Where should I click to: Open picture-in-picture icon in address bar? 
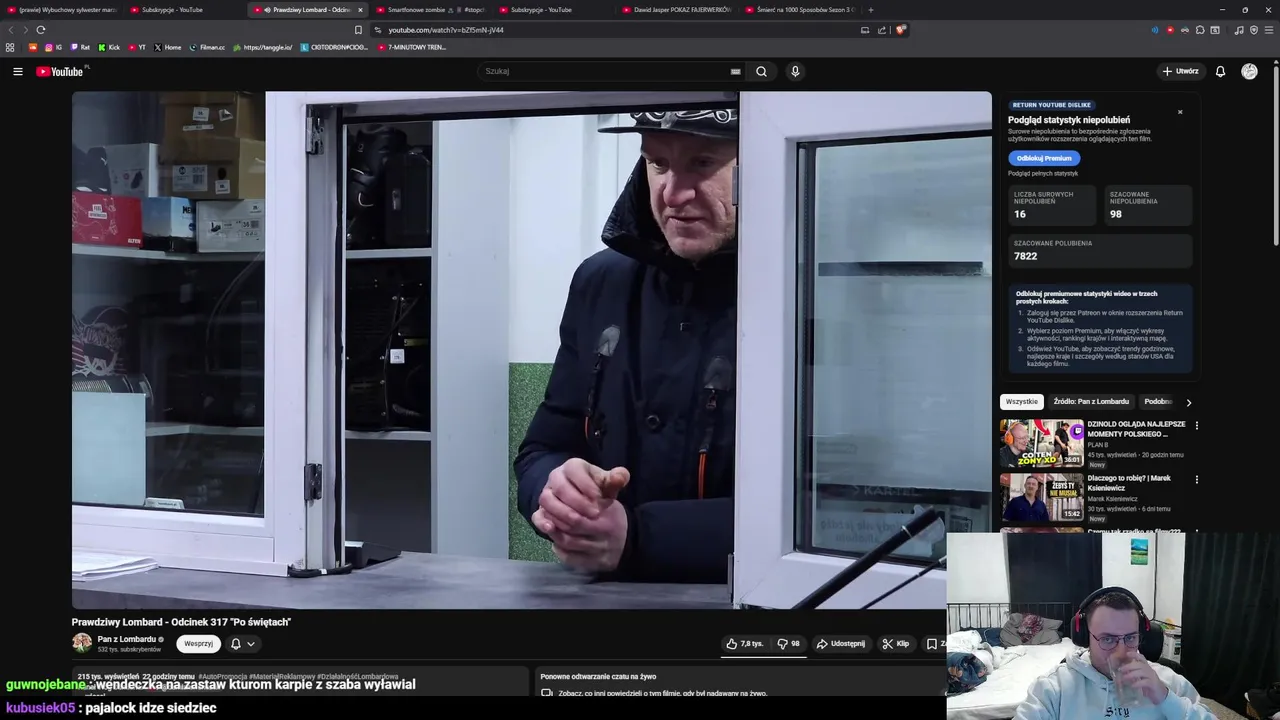tap(865, 30)
